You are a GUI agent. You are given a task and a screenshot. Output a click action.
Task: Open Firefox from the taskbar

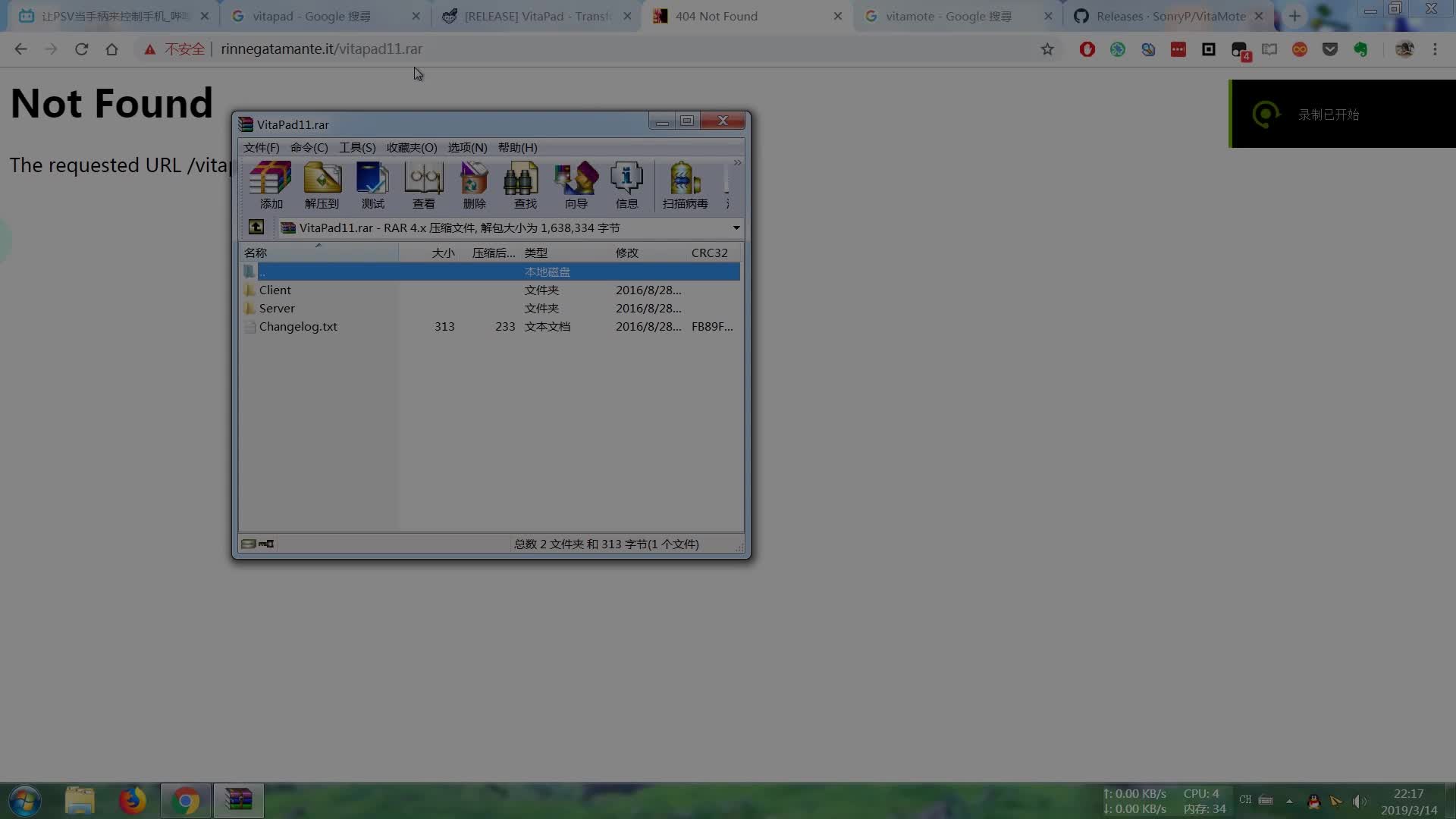pyautogui.click(x=133, y=801)
